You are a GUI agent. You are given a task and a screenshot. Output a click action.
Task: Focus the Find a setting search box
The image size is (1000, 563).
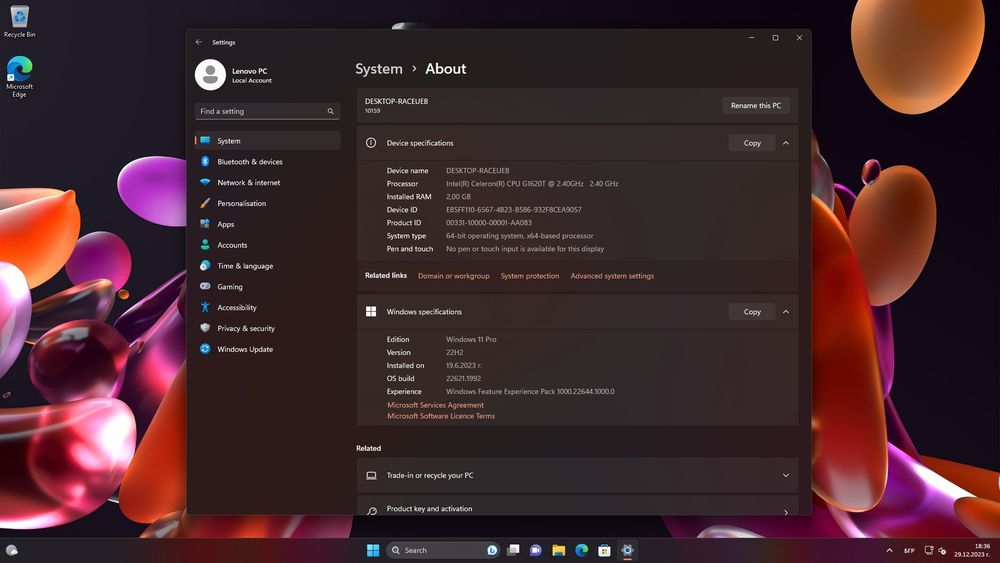(x=267, y=111)
